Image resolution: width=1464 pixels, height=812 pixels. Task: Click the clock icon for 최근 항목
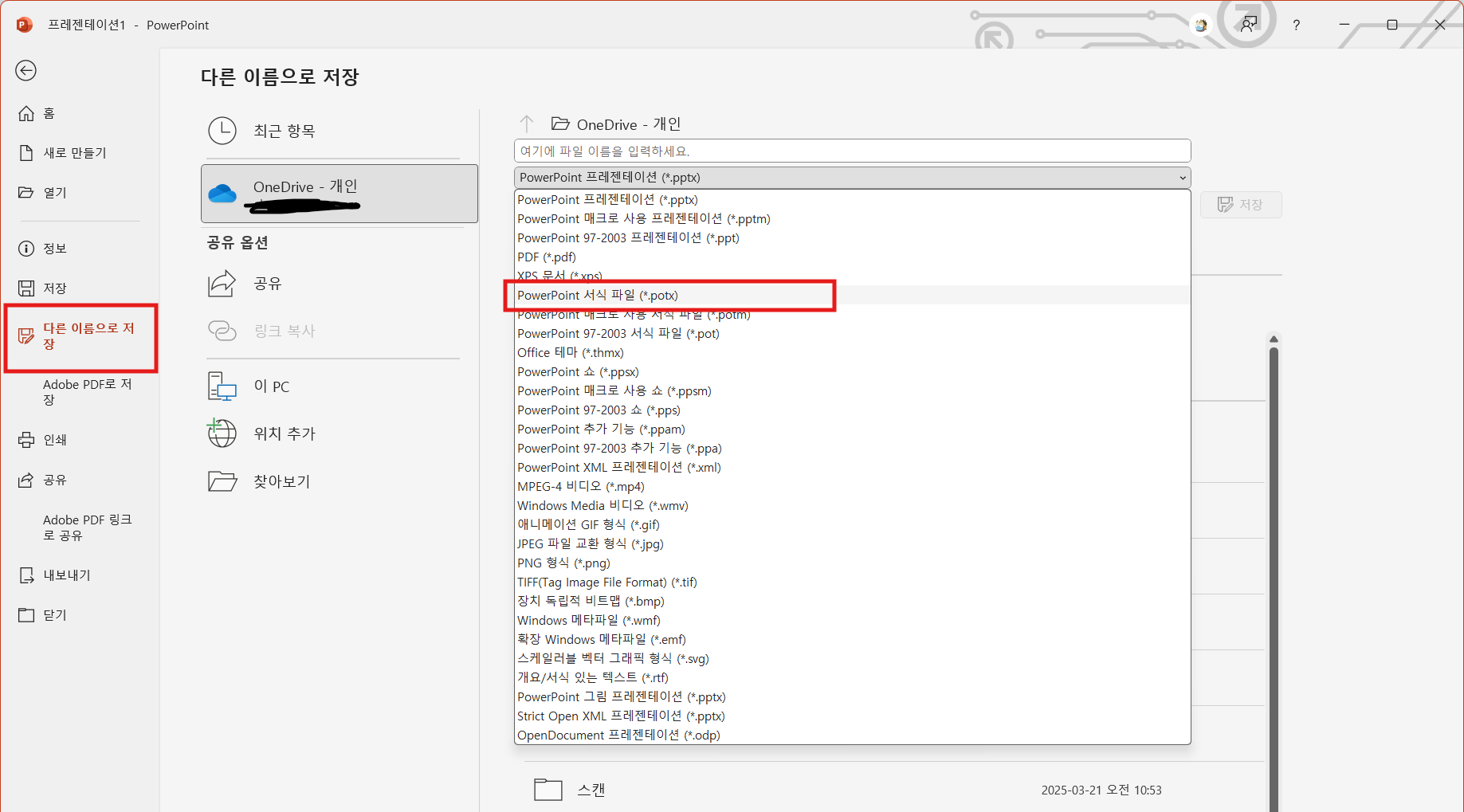pos(222,131)
